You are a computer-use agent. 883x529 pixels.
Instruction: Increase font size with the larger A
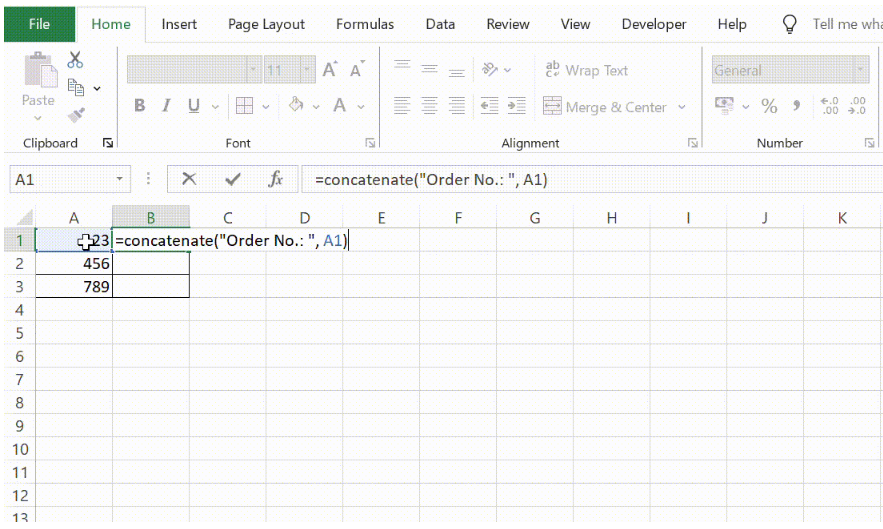click(330, 69)
